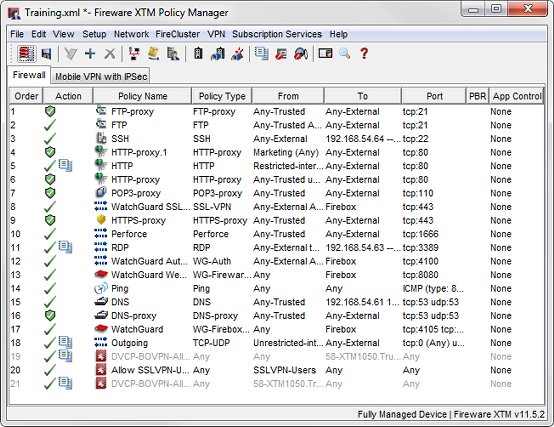The image size is (554, 427).
Task: Open the VPN menu
Action: [x=216, y=34]
